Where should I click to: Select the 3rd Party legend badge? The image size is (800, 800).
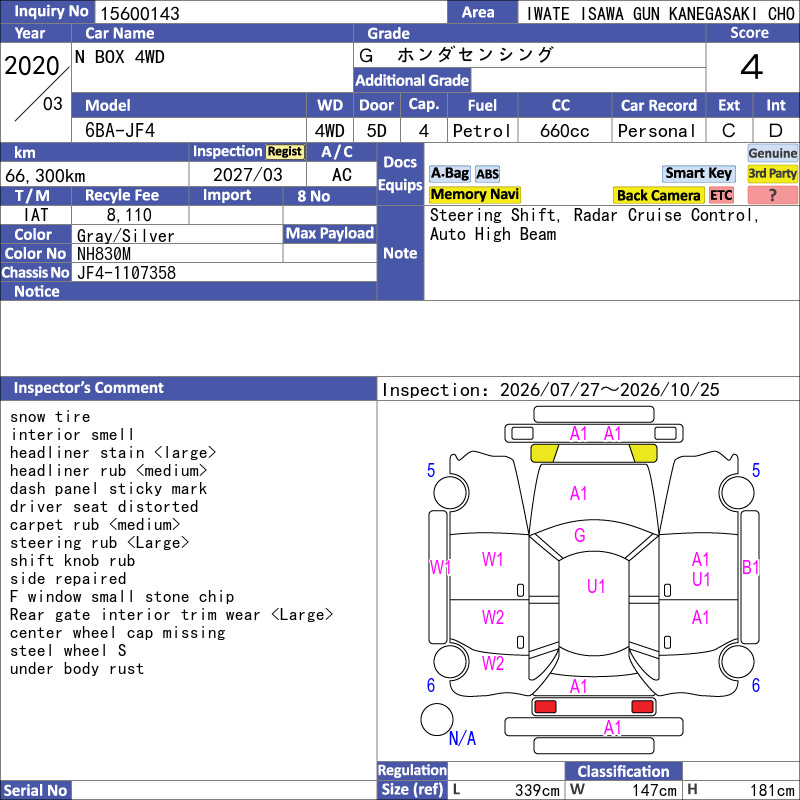[x=772, y=173]
